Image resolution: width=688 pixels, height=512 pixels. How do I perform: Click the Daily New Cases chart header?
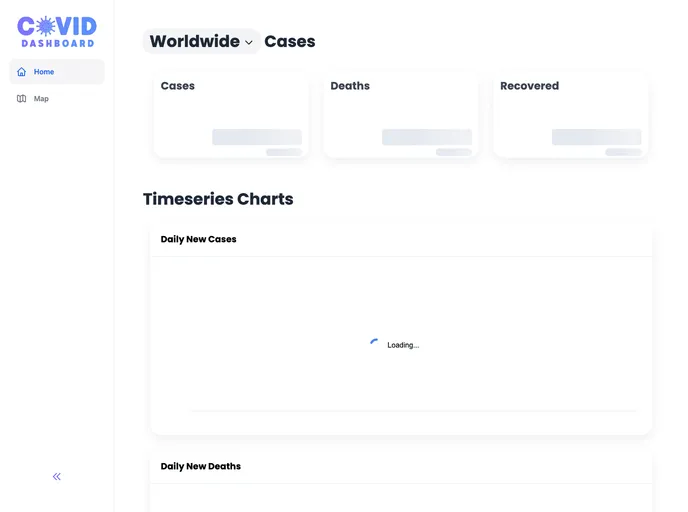pyautogui.click(x=199, y=240)
